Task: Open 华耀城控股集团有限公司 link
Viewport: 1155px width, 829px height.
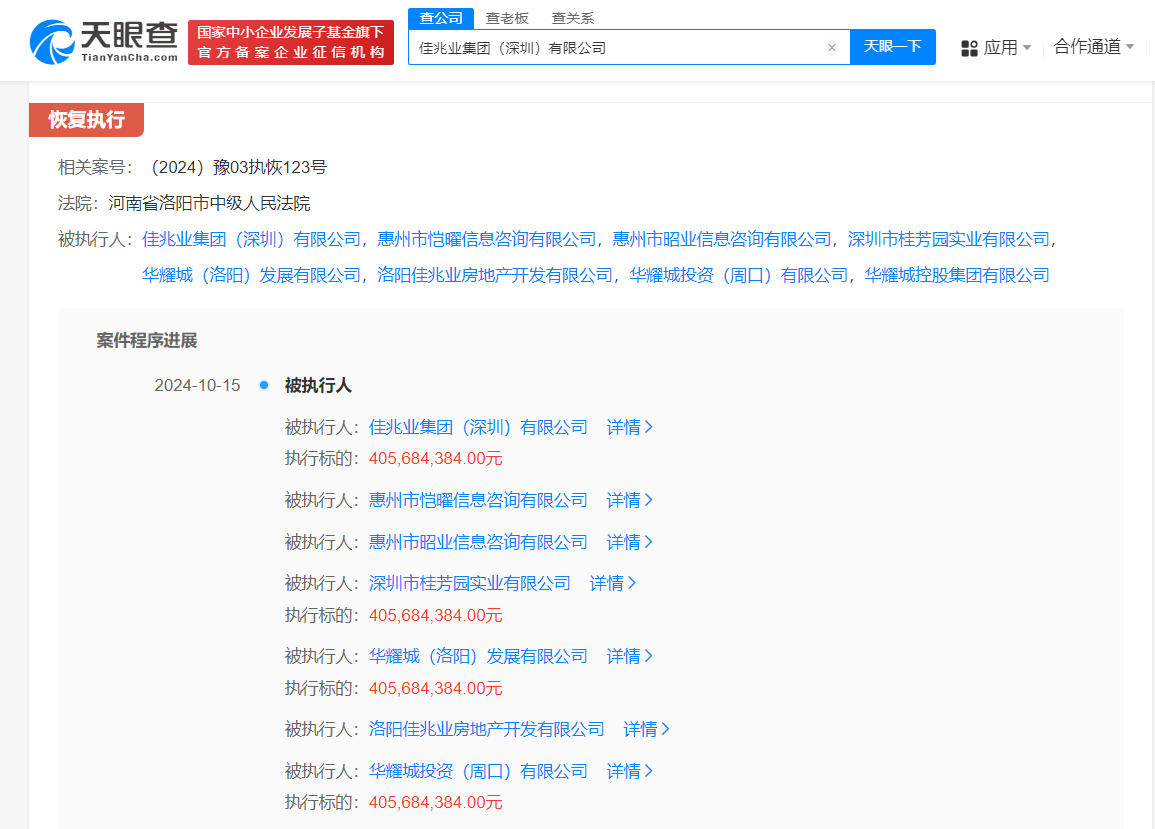Action: (957, 276)
